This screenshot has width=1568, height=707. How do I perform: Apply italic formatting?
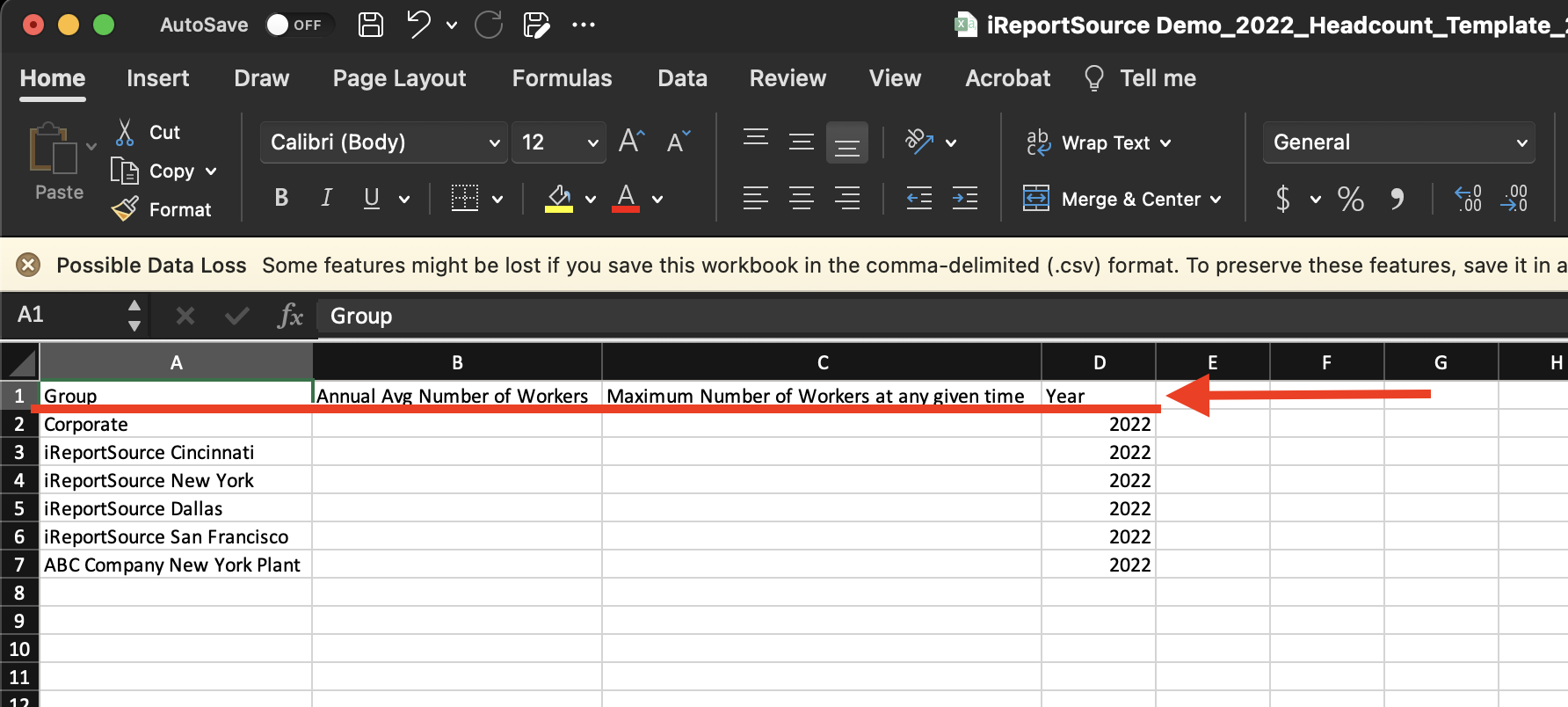[327, 198]
